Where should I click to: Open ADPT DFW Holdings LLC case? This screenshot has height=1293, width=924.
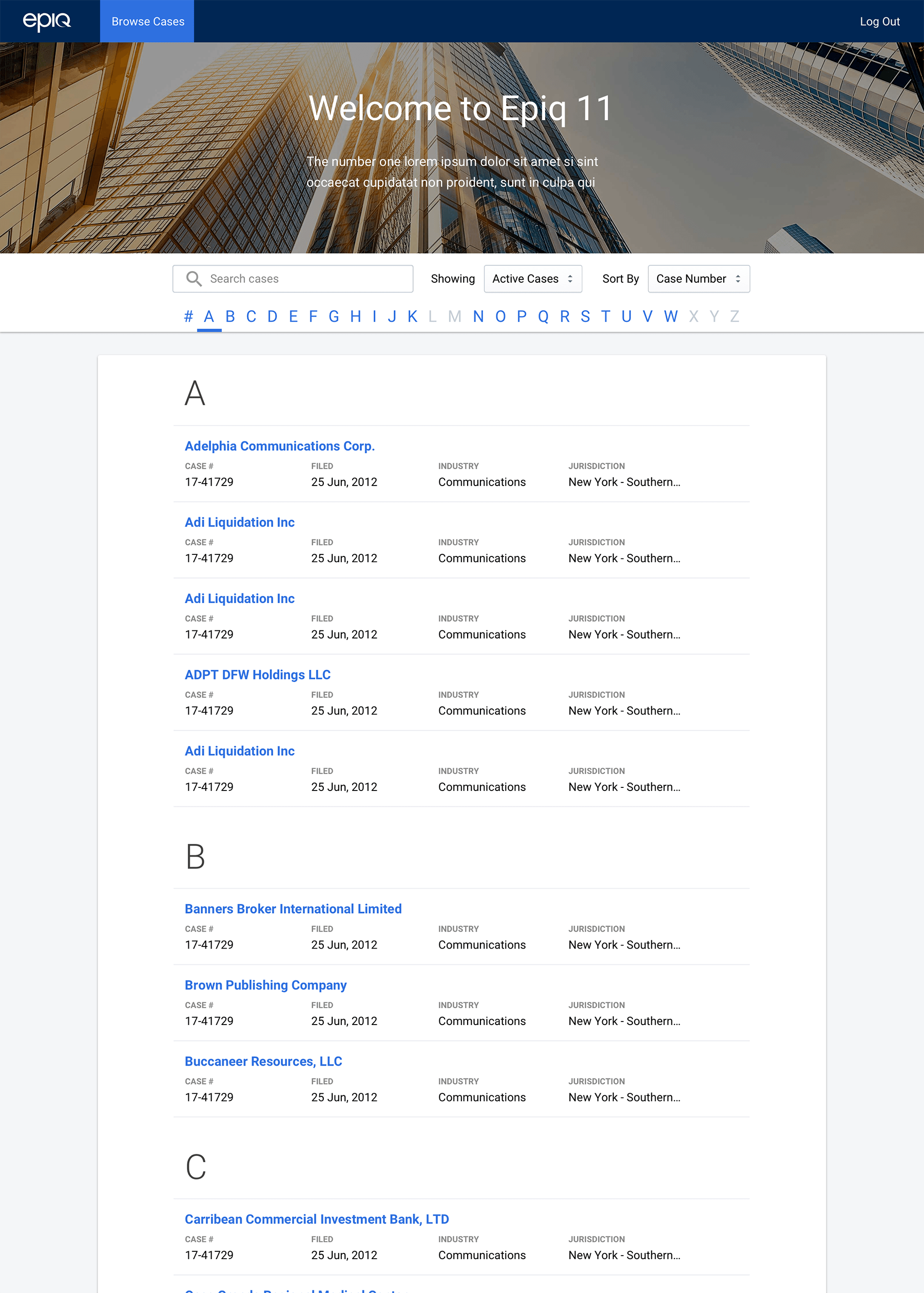(257, 674)
